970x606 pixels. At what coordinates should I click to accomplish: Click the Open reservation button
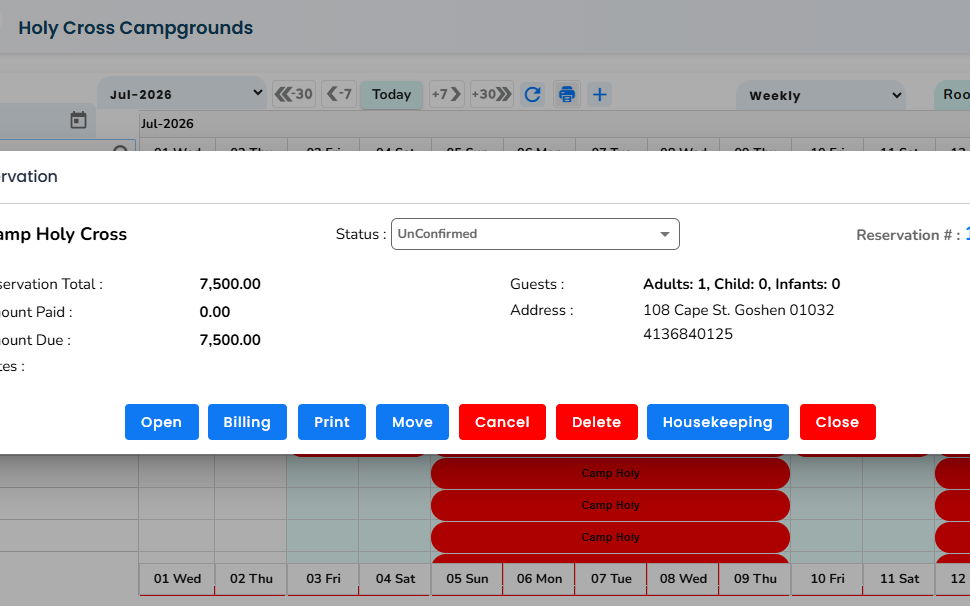161,422
